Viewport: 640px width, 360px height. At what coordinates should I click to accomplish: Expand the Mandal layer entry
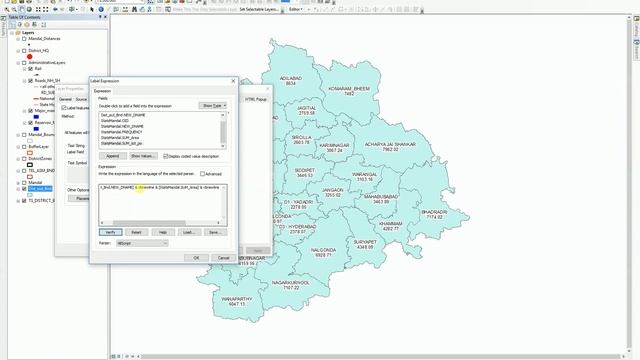click(x=18, y=182)
